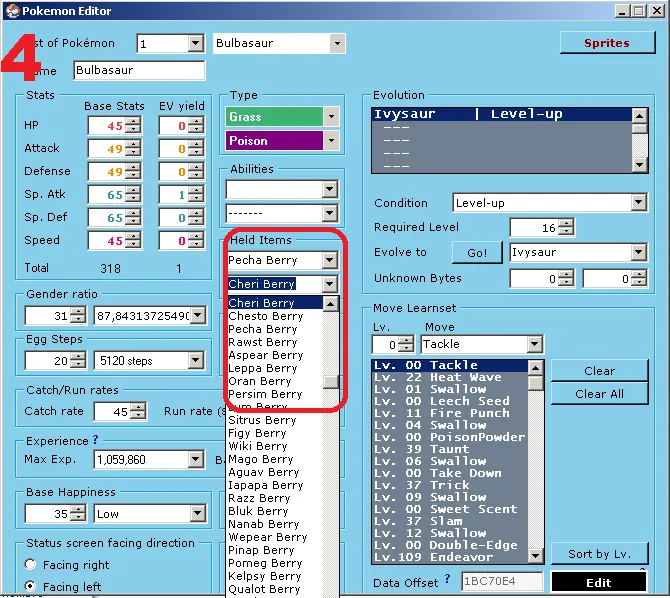Screen dimensions: 670x598
Task: Open the Pecha Berry held item dropdown
Action: [329, 260]
